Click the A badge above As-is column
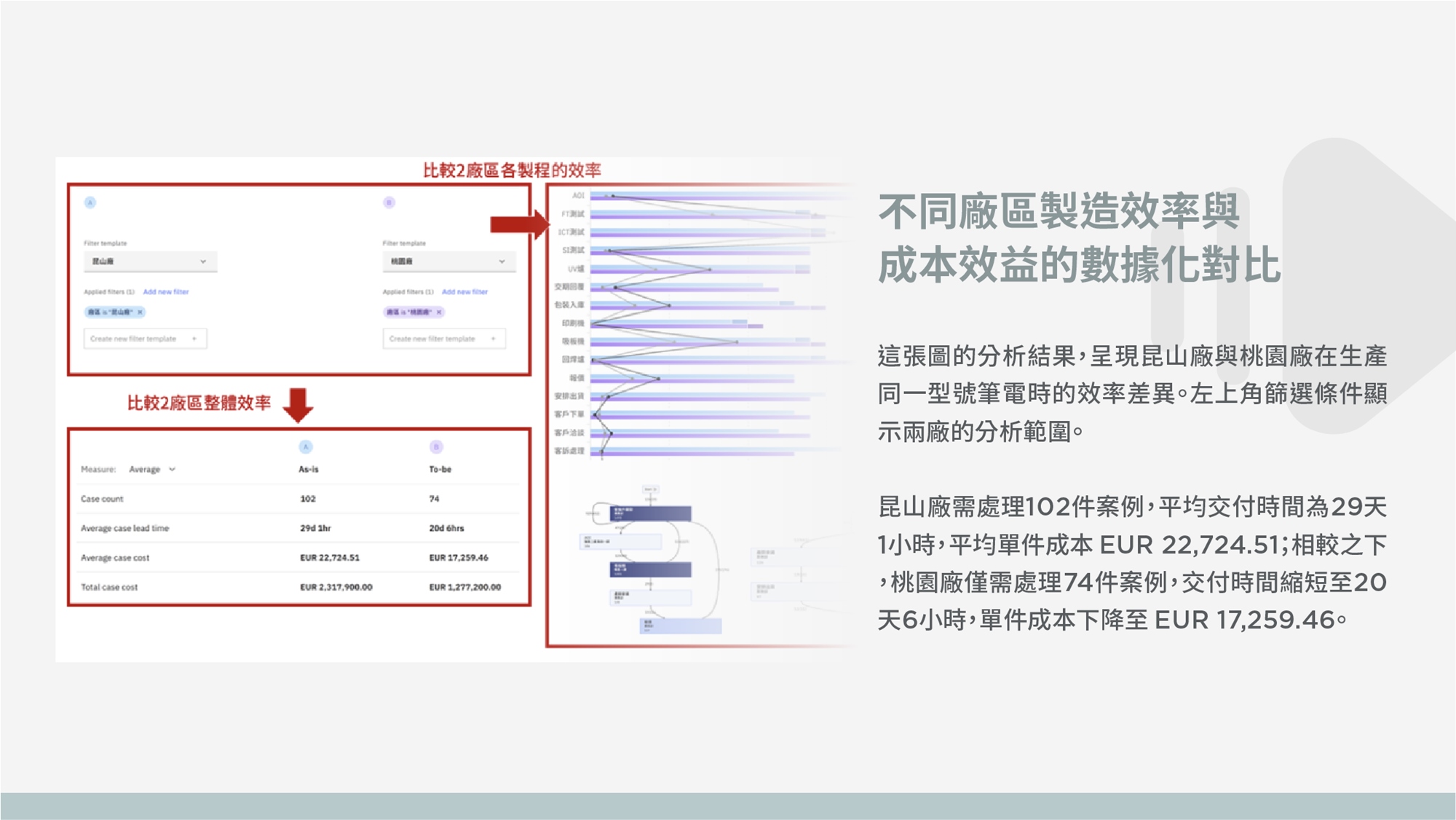The image size is (1456, 820). pyautogui.click(x=306, y=446)
